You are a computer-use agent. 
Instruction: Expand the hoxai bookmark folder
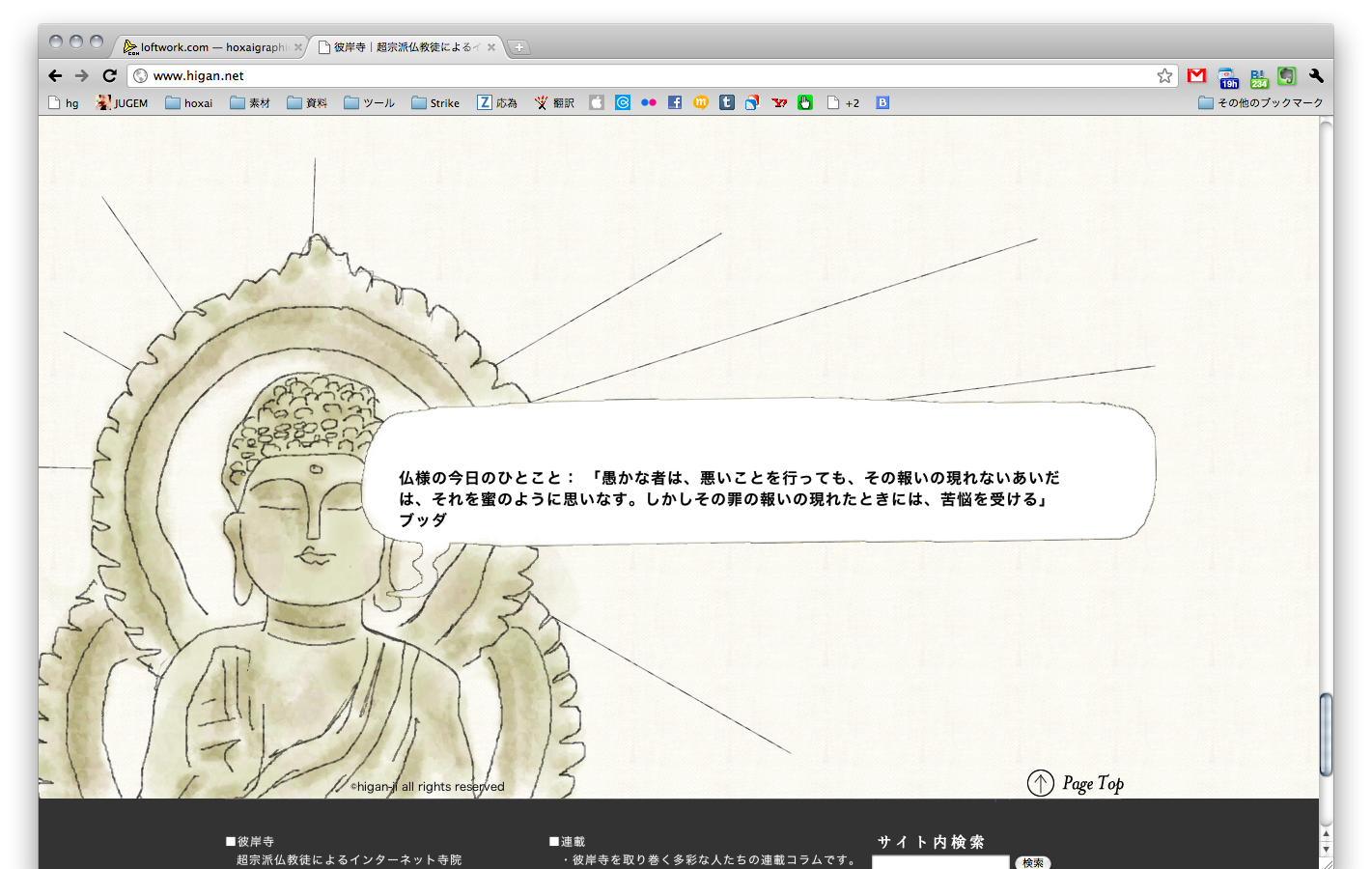pos(189,102)
